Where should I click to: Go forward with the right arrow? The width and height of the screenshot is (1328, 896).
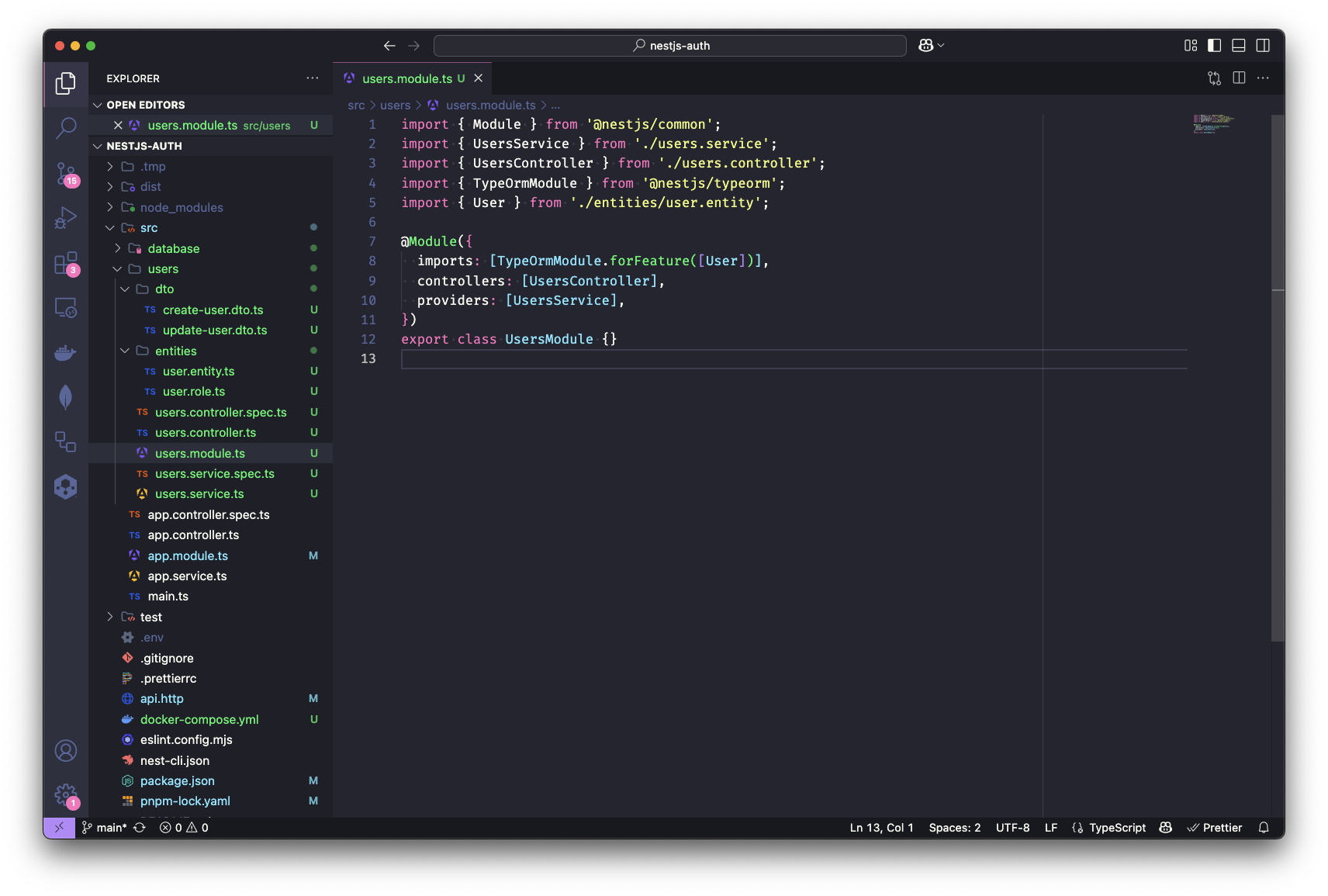pyautogui.click(x=413, y=46)
